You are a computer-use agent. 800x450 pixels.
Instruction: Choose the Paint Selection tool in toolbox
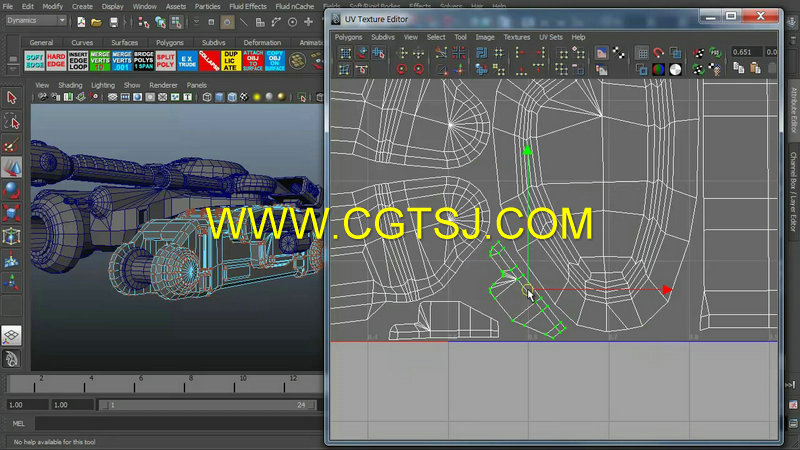[11, 145]
